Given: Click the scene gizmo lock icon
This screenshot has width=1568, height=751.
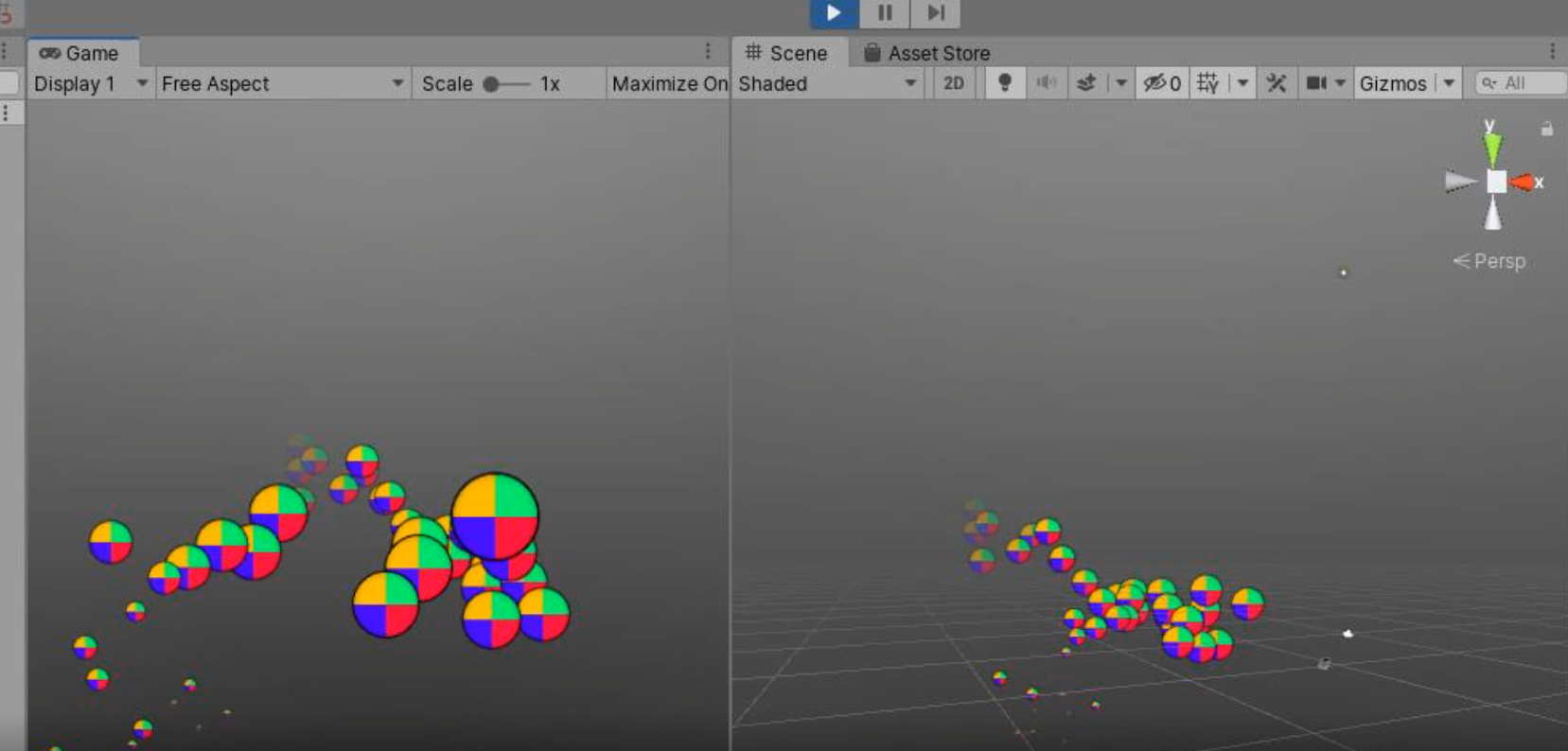Looking at the screenshot, I should pyautogui.click(x=1546, y=129).
